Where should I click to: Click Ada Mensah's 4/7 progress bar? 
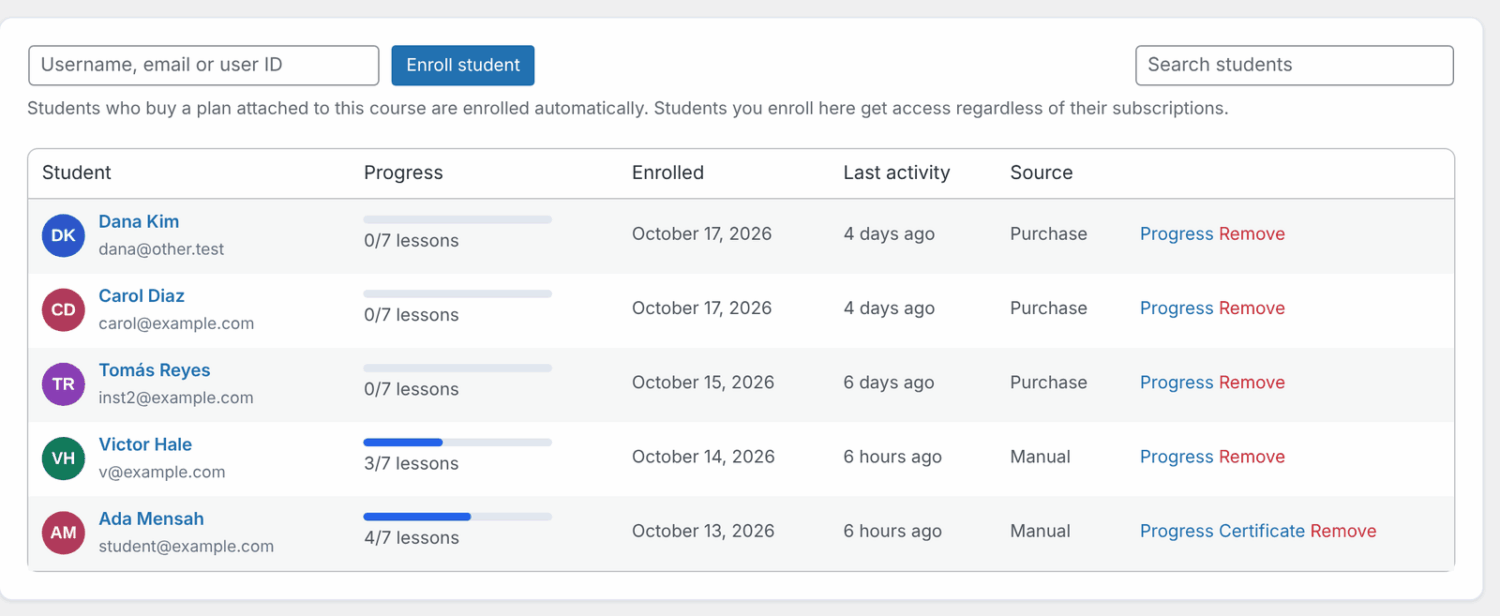[x=457, y=516]
